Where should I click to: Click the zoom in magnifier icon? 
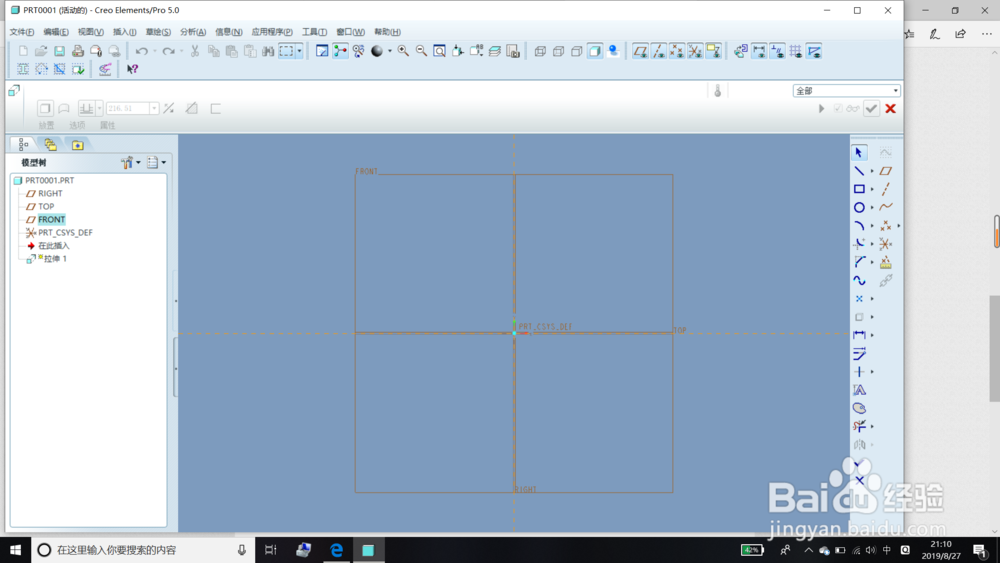[403, 51]
